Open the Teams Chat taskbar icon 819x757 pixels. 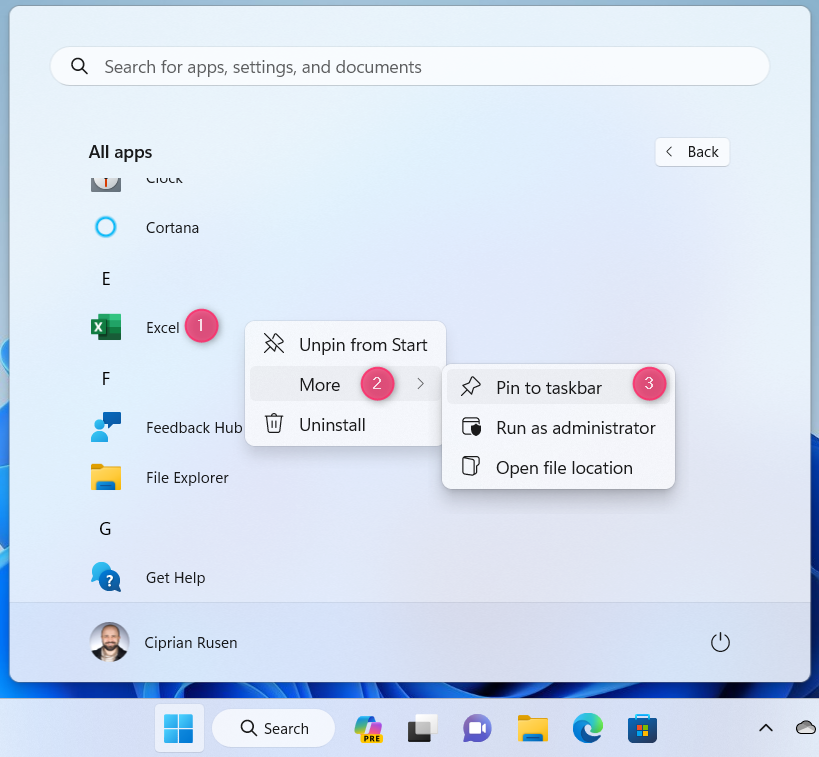(477, 728)
